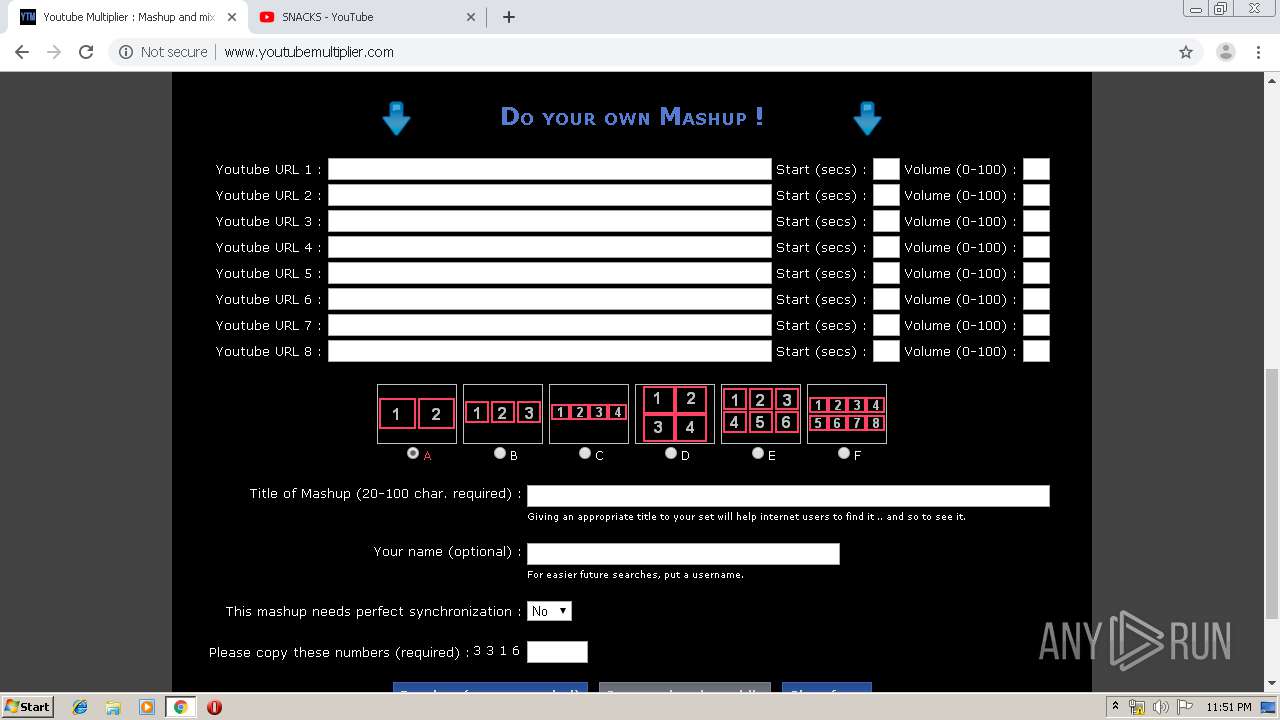View site info for Not secure icon
This screenshot has height=720, width=1280.
coord(126,52)
